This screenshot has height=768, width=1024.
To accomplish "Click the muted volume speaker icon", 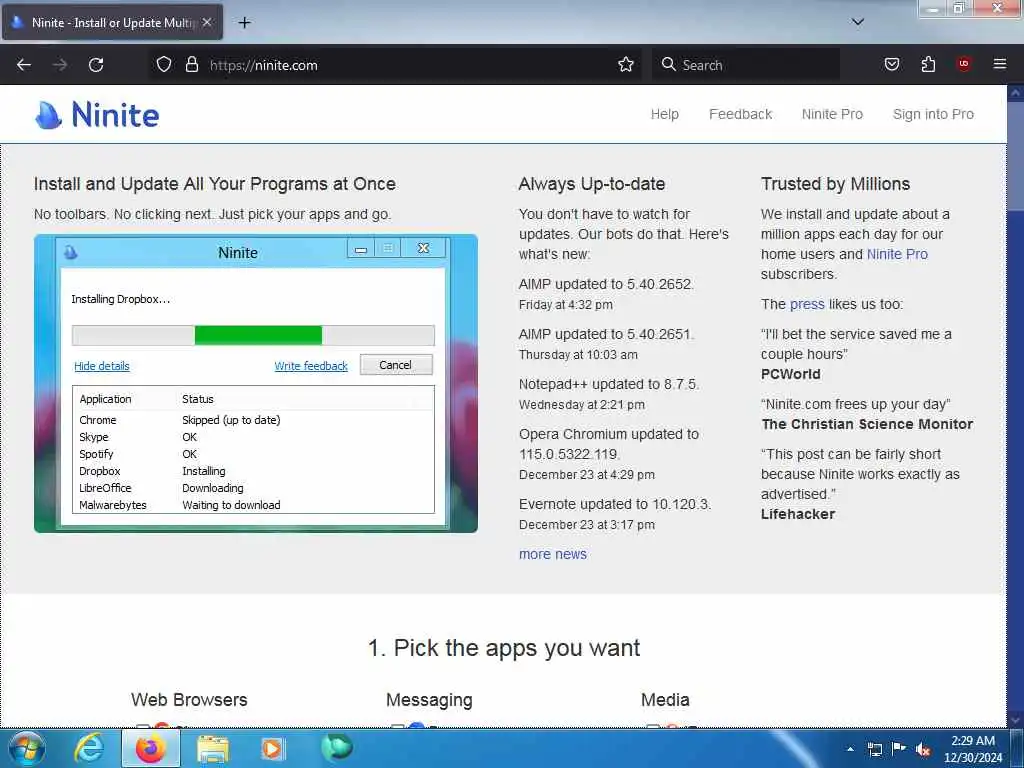I will pyautogui.click(x=923, y=749).
